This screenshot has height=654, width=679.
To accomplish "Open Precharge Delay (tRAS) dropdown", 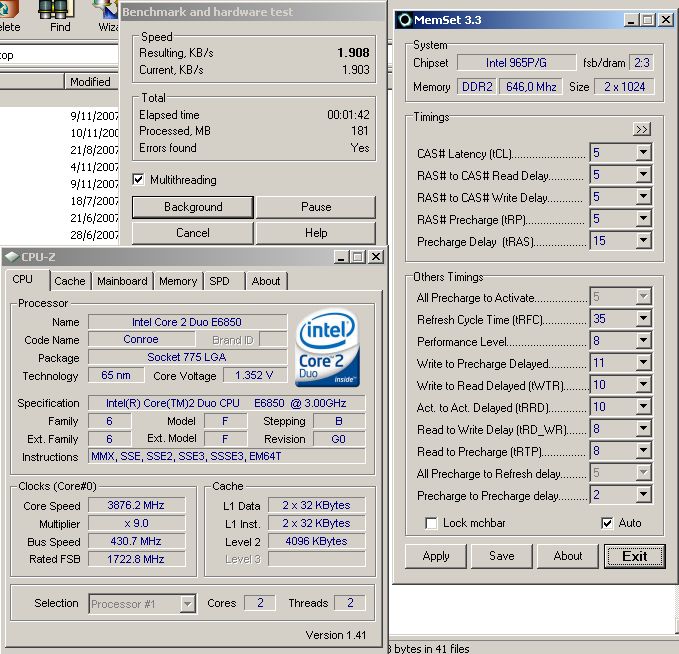I will tap(643, 240).
